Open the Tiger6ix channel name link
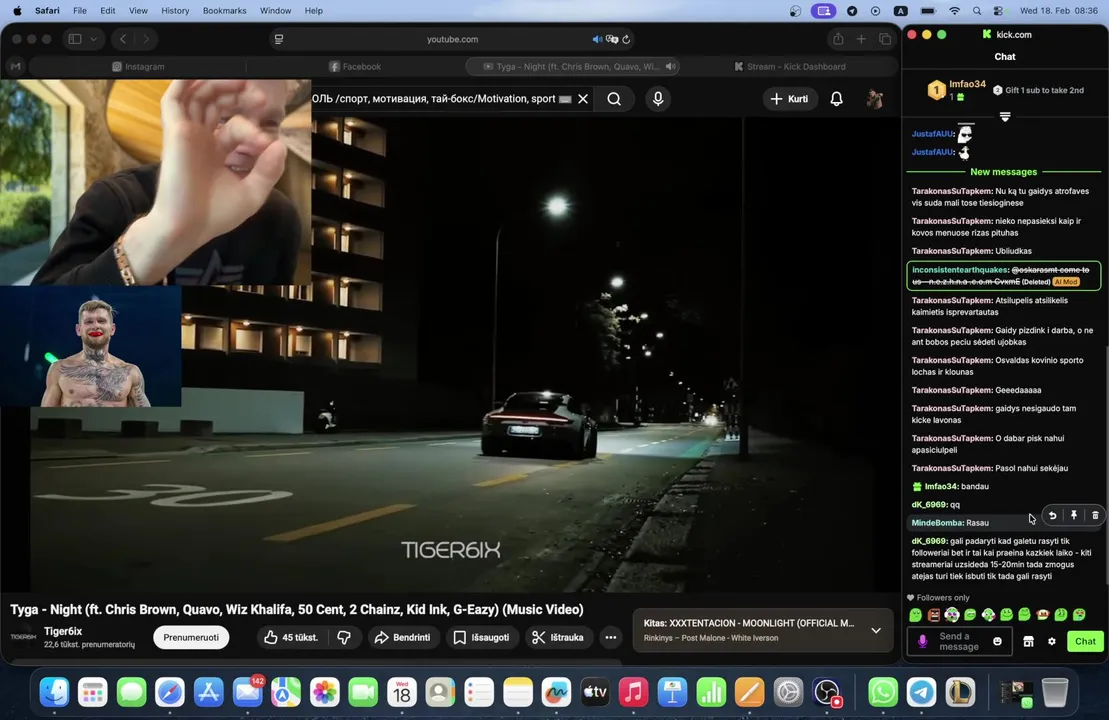Image resolution: width=1109 pixels, height=720 pixels. [x=63, y=631]
